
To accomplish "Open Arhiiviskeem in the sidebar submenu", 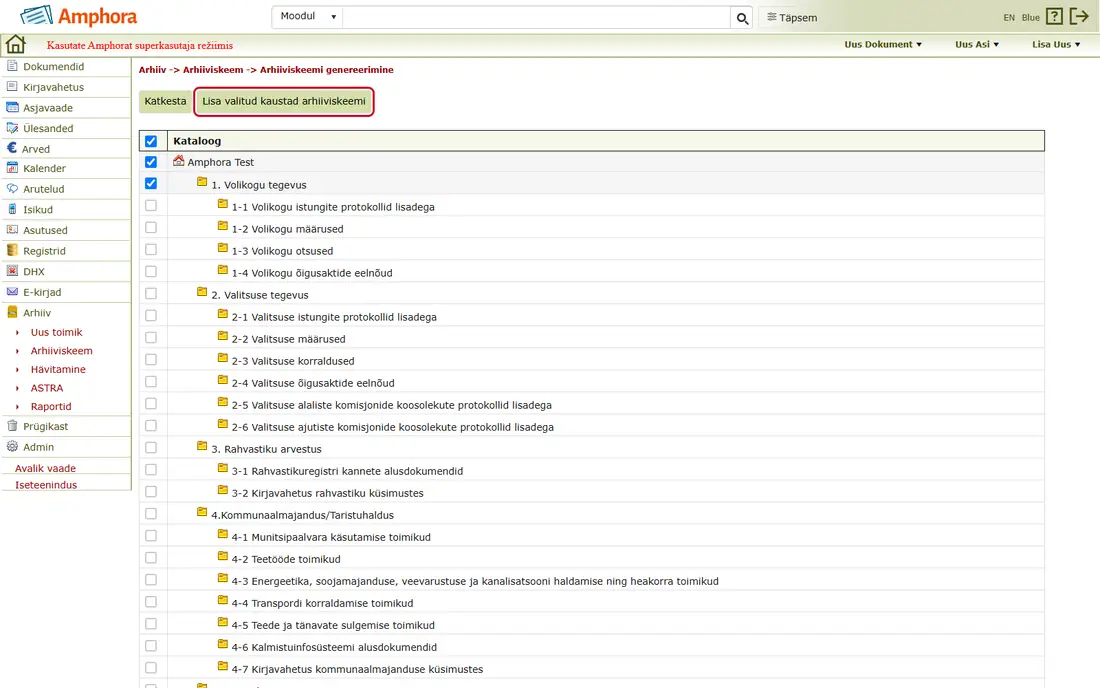I will tap(62, 351).
